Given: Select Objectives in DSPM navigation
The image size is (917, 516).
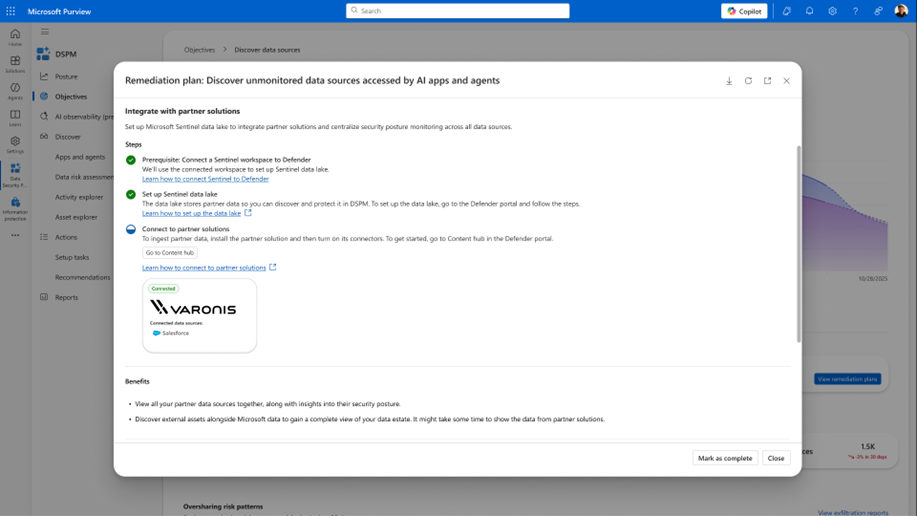Looking at the screenshot, I should point(71,97).
